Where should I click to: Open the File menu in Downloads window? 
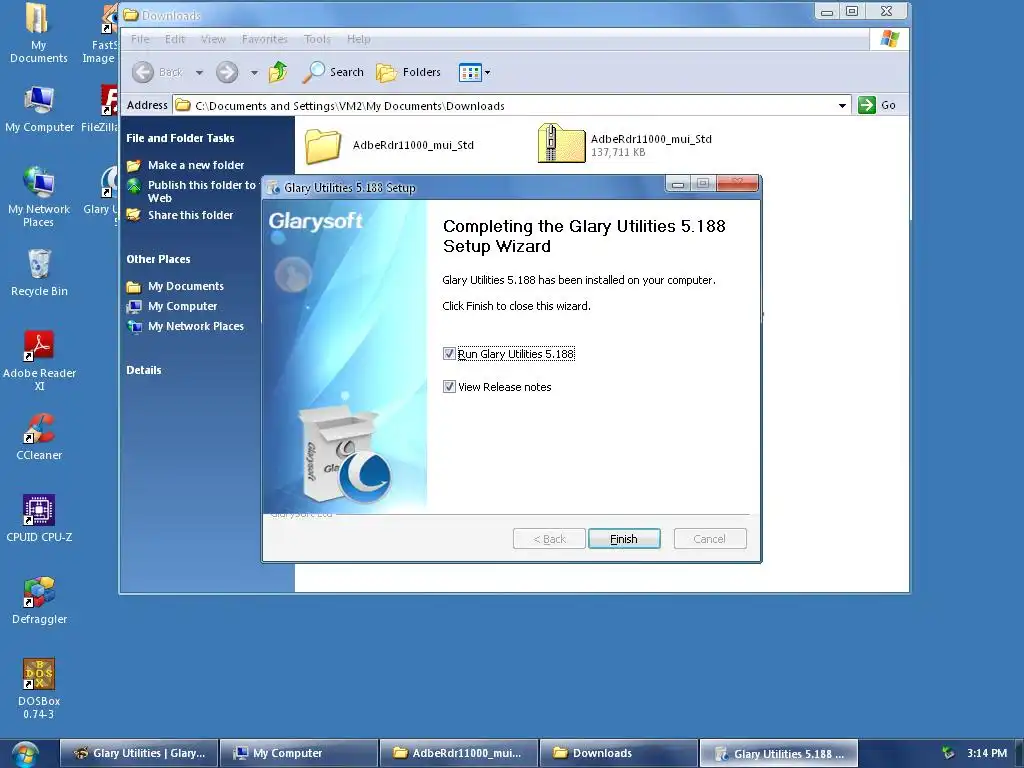tap(140, 39)
